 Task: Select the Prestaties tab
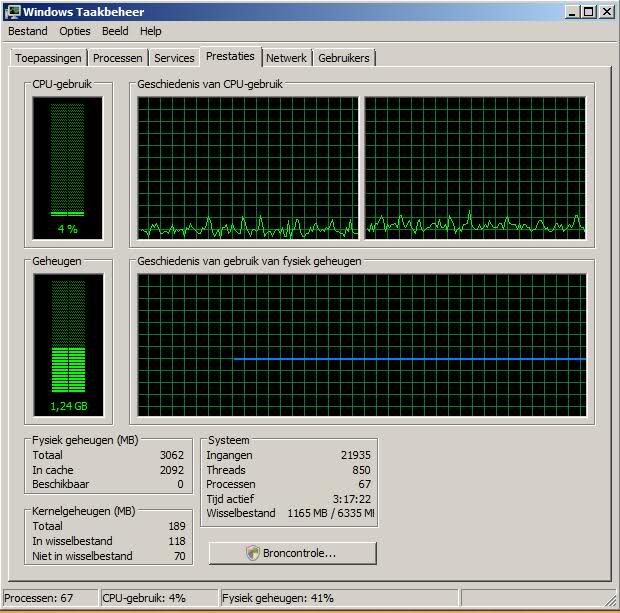point(230,56)
